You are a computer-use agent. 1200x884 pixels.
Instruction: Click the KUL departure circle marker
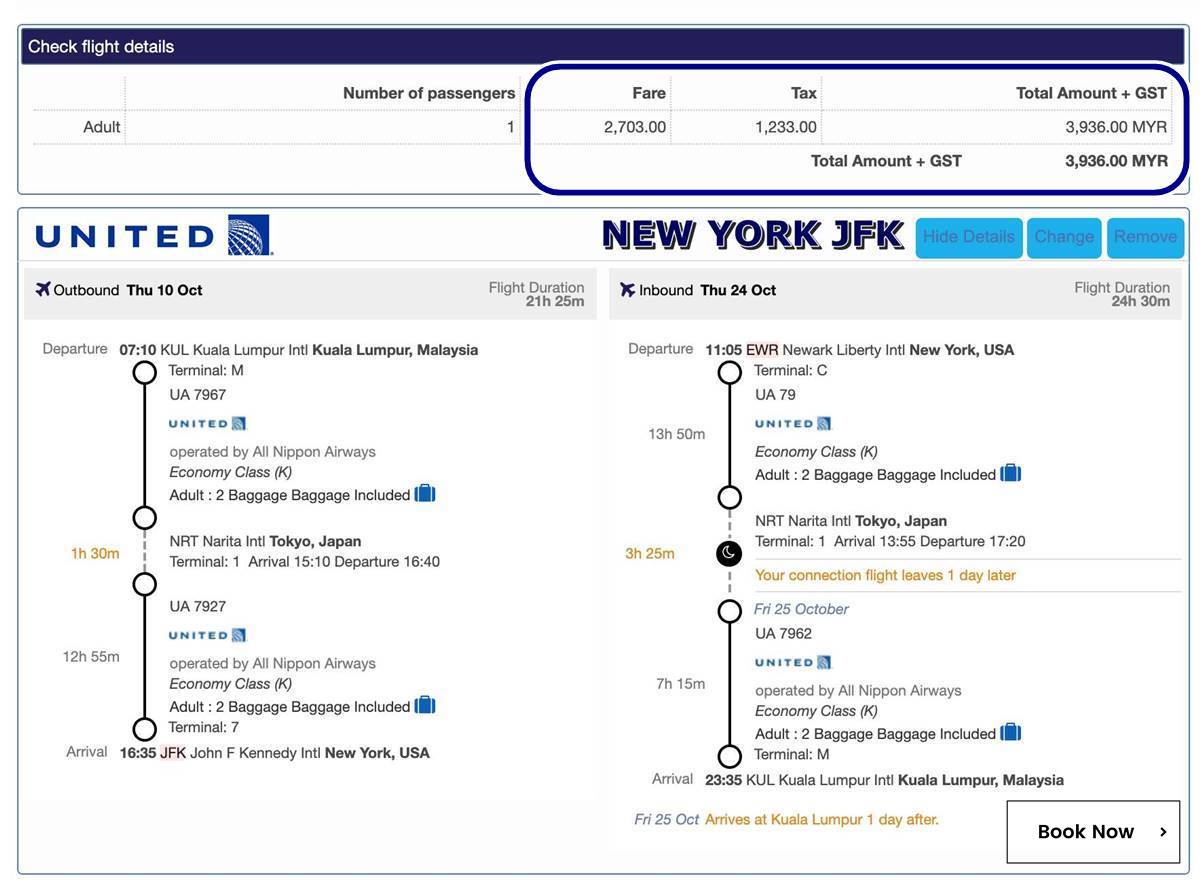coord(145,373)
